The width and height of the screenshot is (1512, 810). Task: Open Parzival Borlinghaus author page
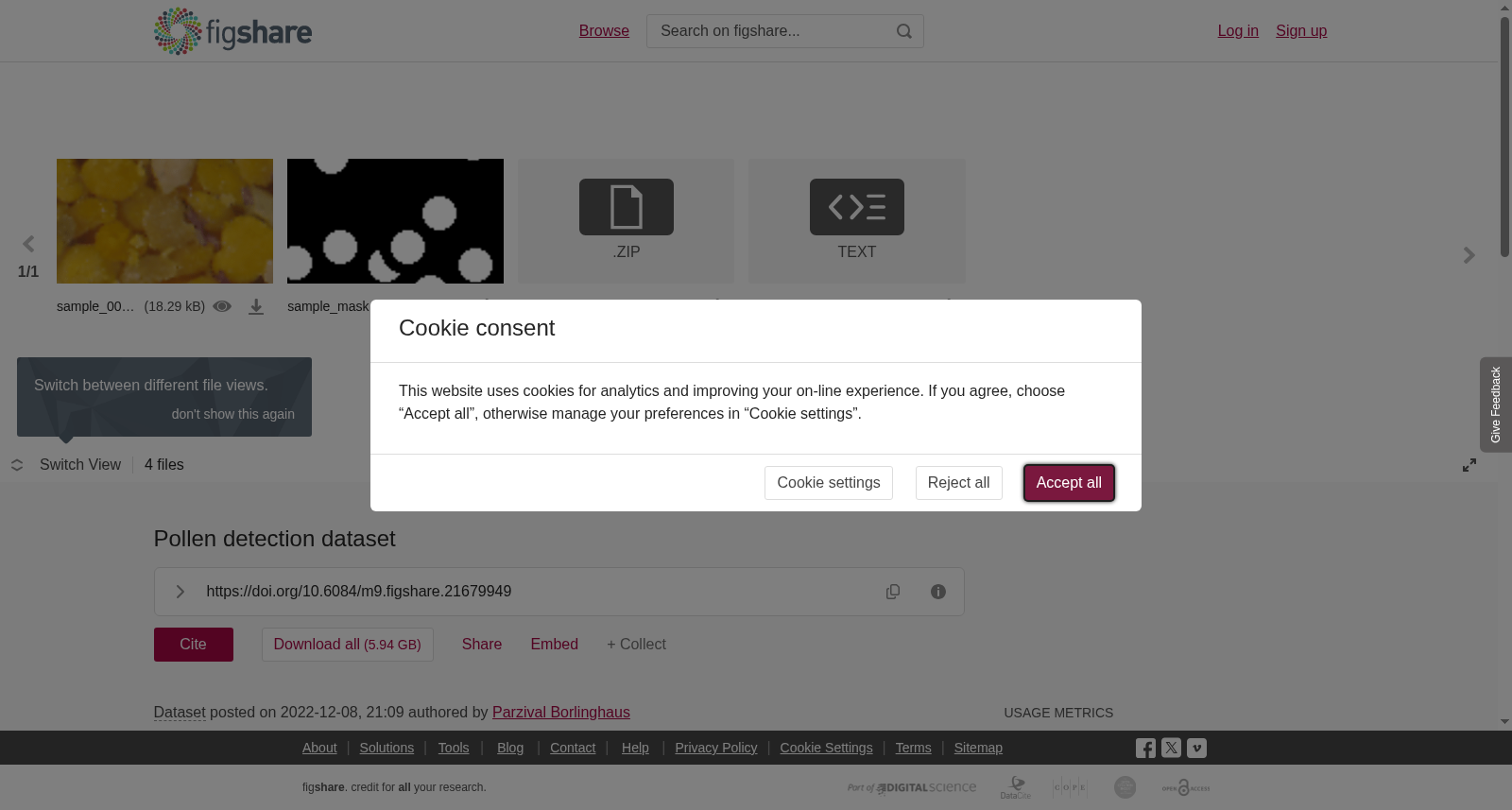coord(561,713)
